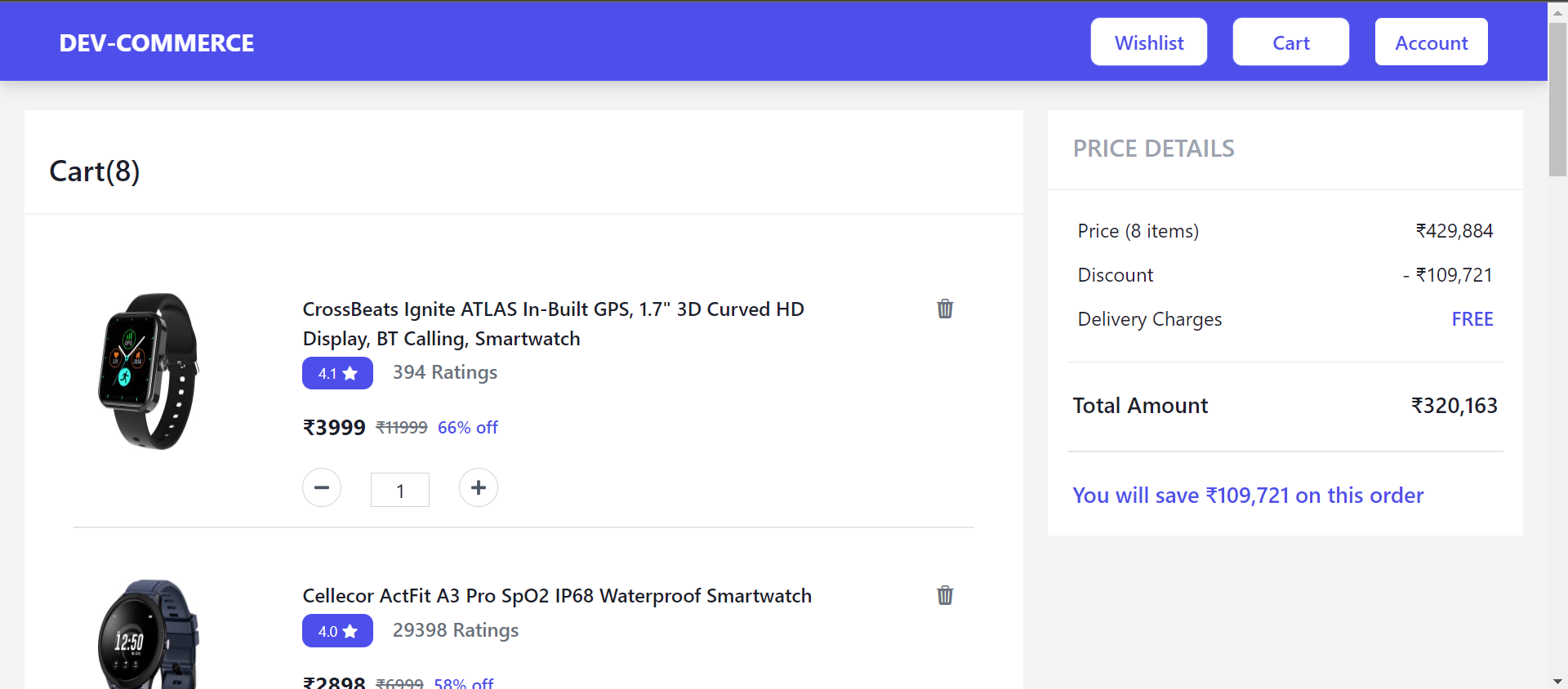
Task: Click the vertical scrollbar thumb
Action: coord(1557,100)
